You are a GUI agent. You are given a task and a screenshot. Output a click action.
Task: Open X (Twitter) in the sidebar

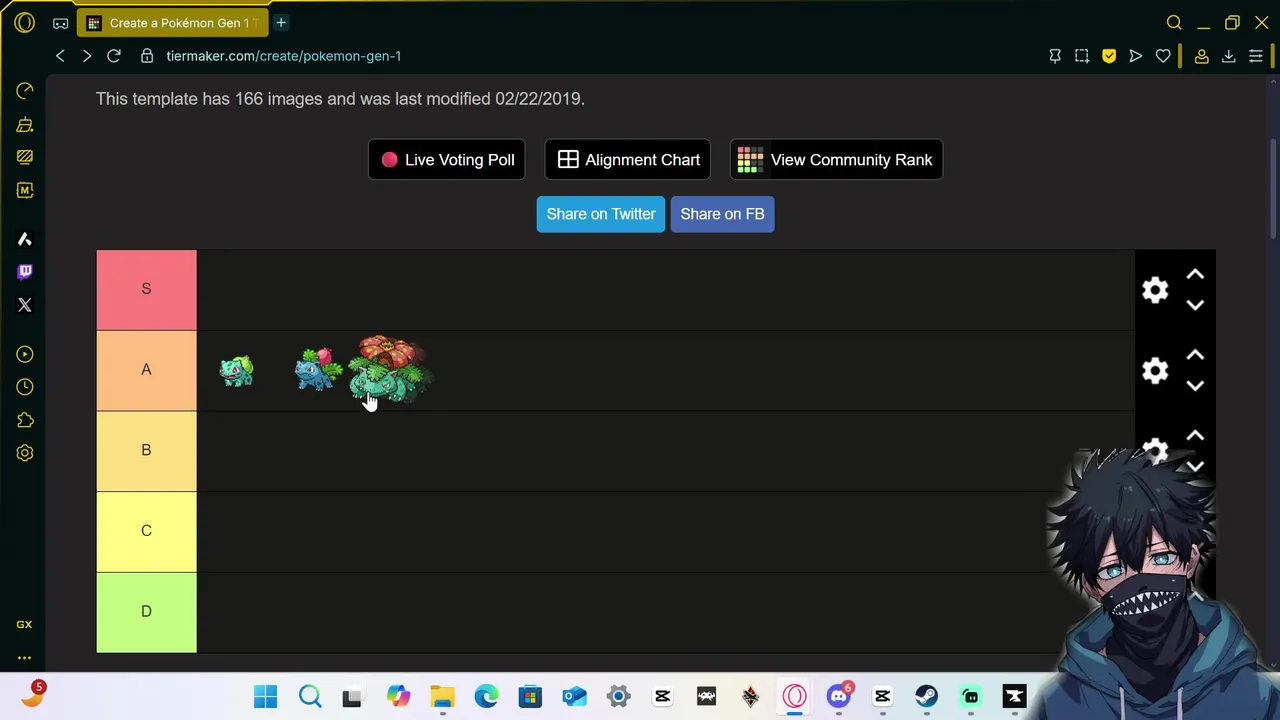(25, 305)
